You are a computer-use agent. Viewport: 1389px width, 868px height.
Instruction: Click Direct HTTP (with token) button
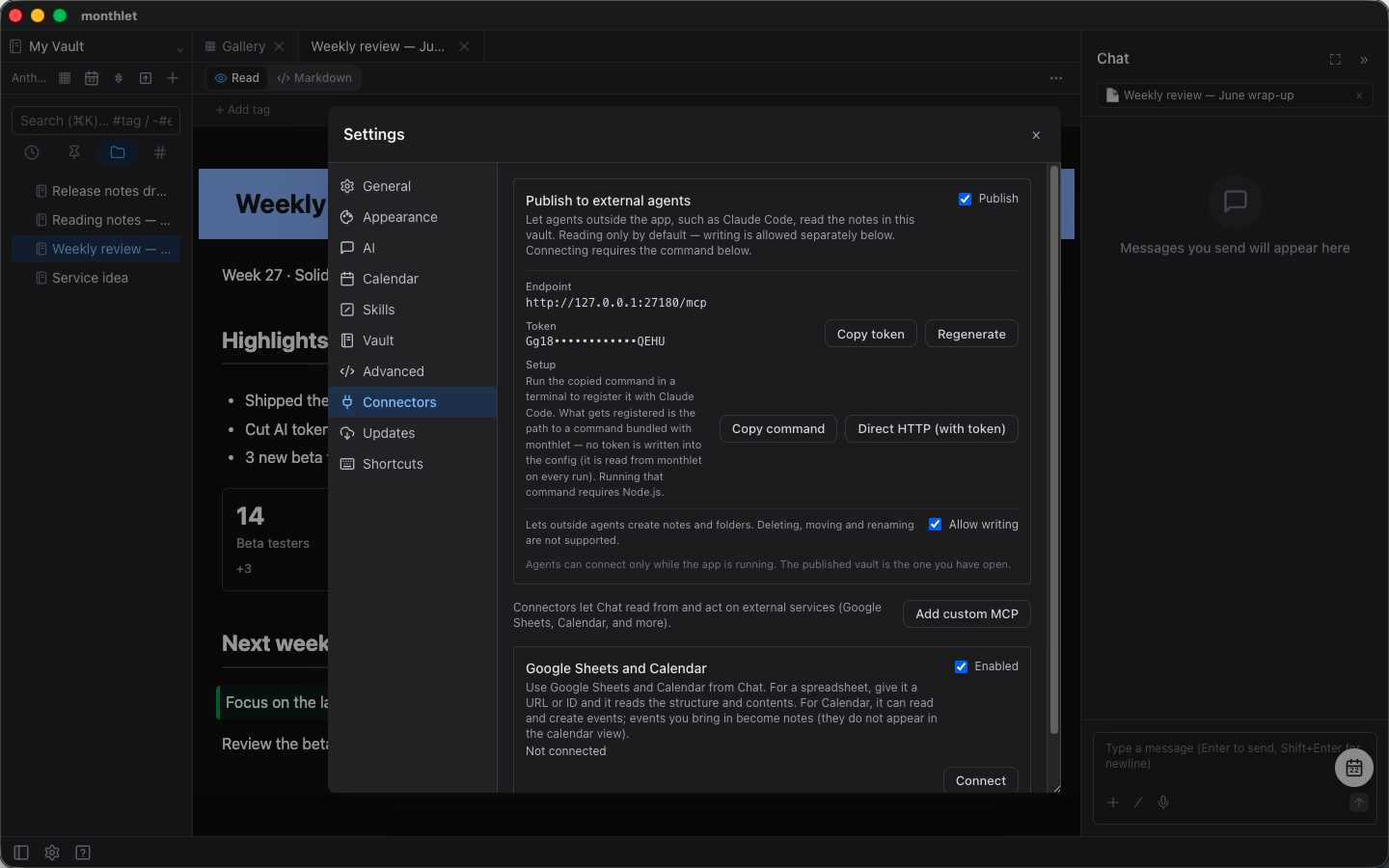(x=932, y=428)
